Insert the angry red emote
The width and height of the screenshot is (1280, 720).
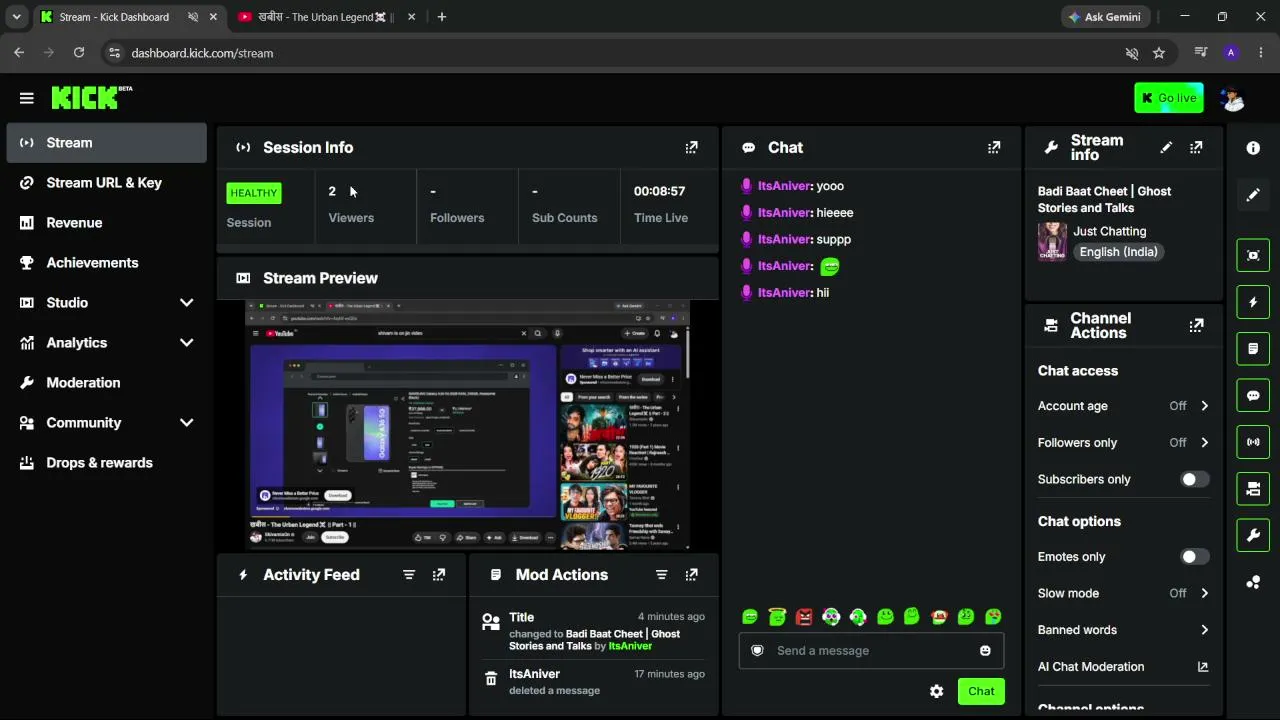pos(804,617)
